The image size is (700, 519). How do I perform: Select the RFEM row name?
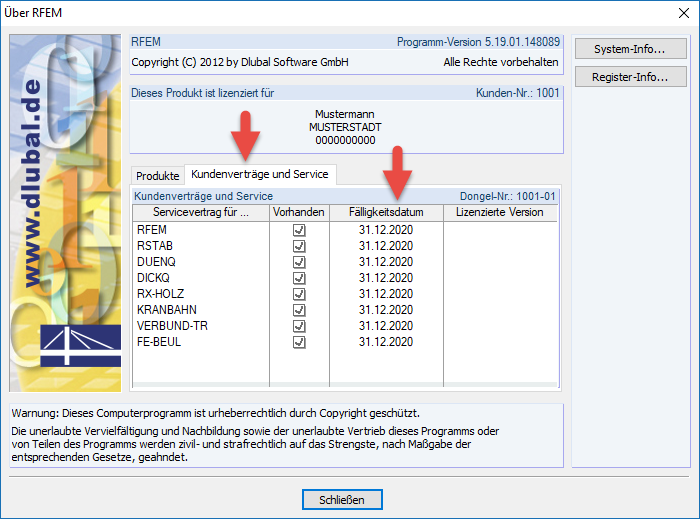coord(152,230)
